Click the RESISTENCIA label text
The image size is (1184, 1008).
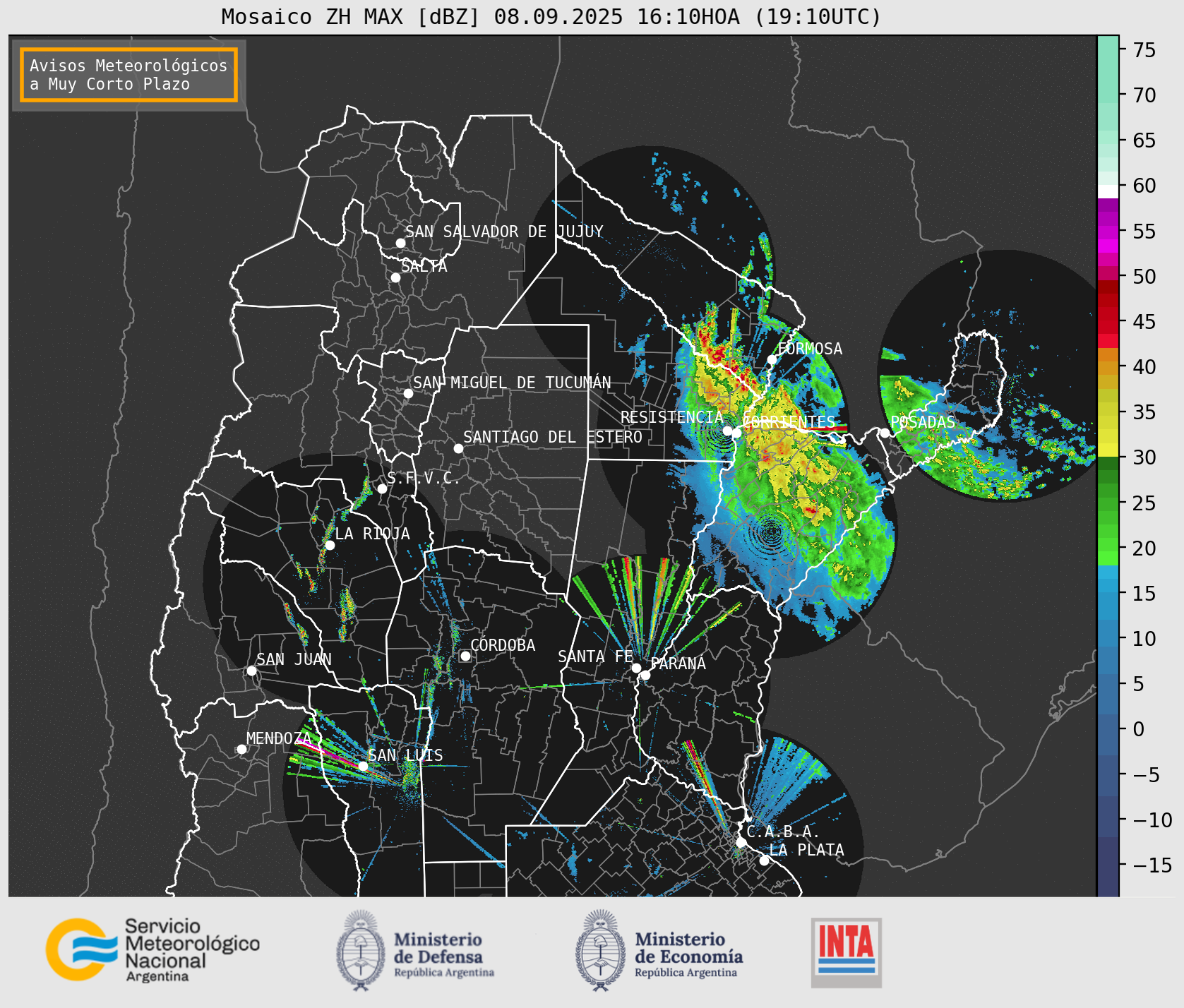tap(672, 417)
